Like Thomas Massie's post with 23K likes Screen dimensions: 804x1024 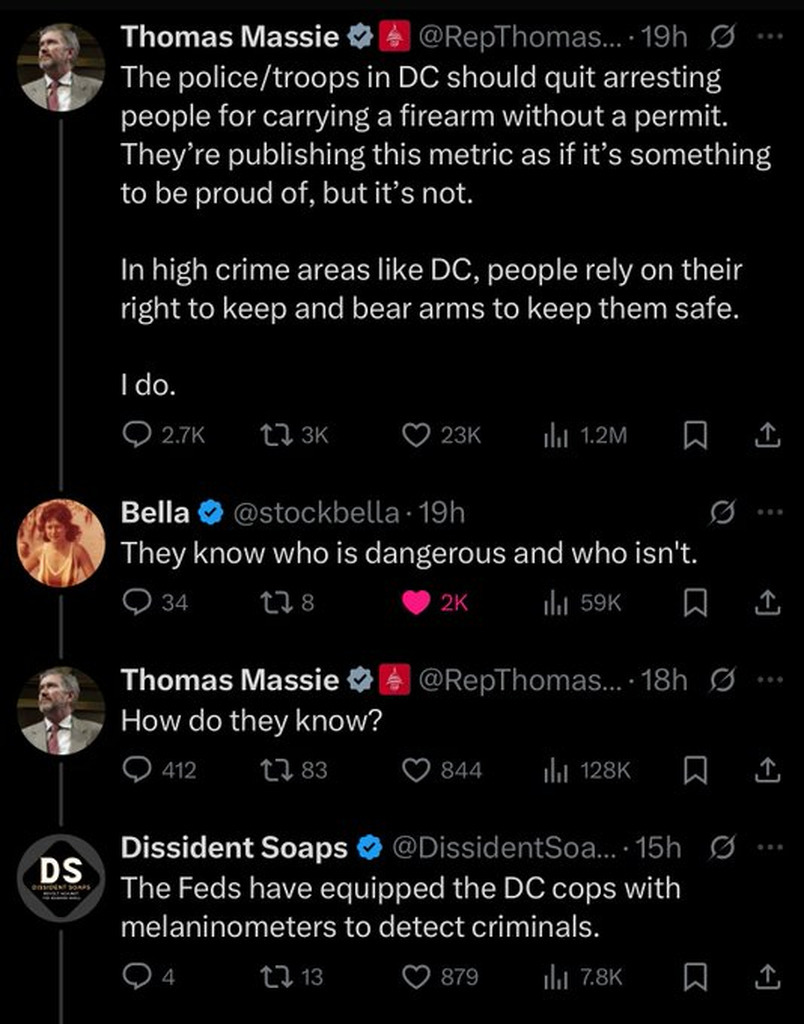click(415, 434)
